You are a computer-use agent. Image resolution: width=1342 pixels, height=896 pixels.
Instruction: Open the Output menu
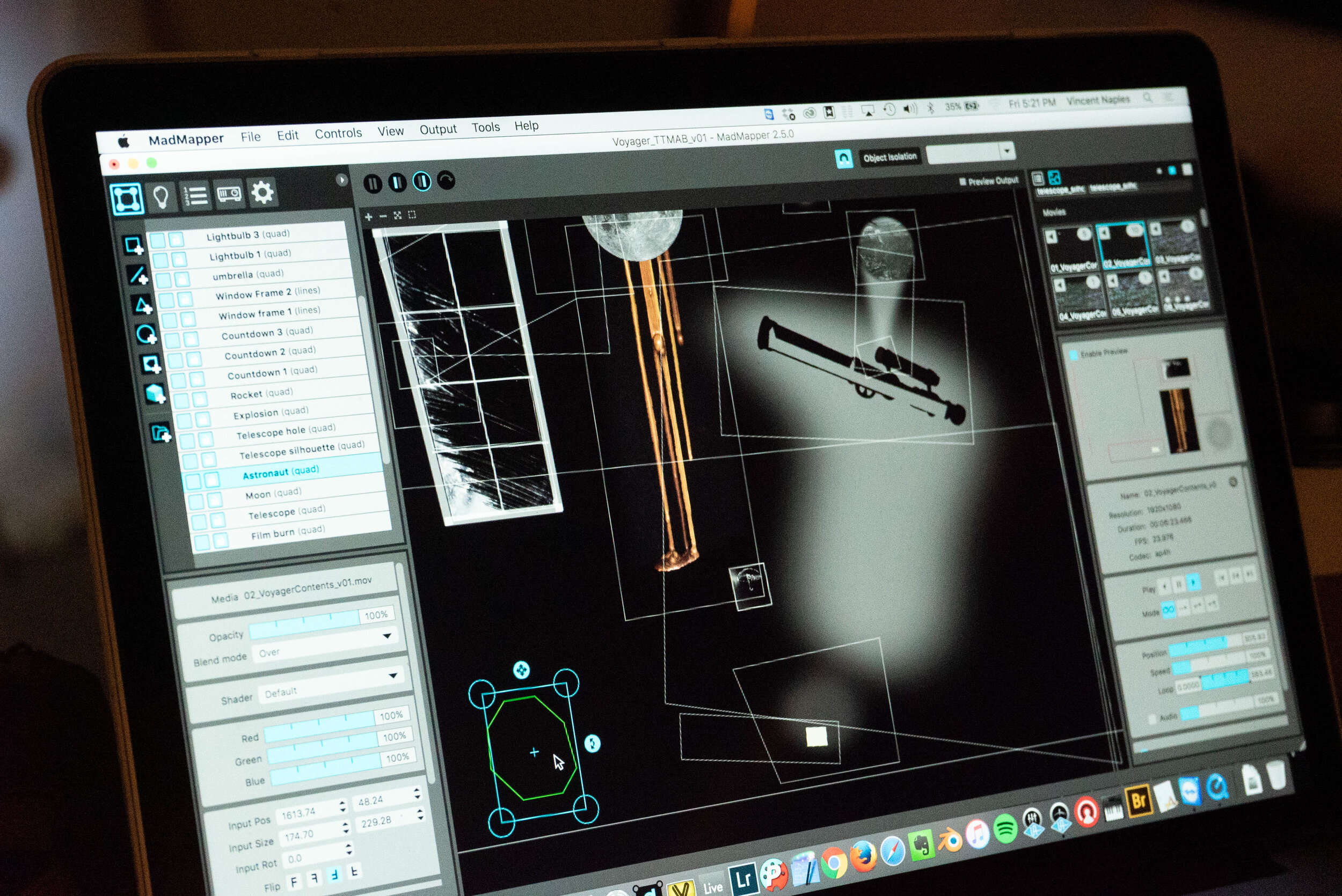438,129
